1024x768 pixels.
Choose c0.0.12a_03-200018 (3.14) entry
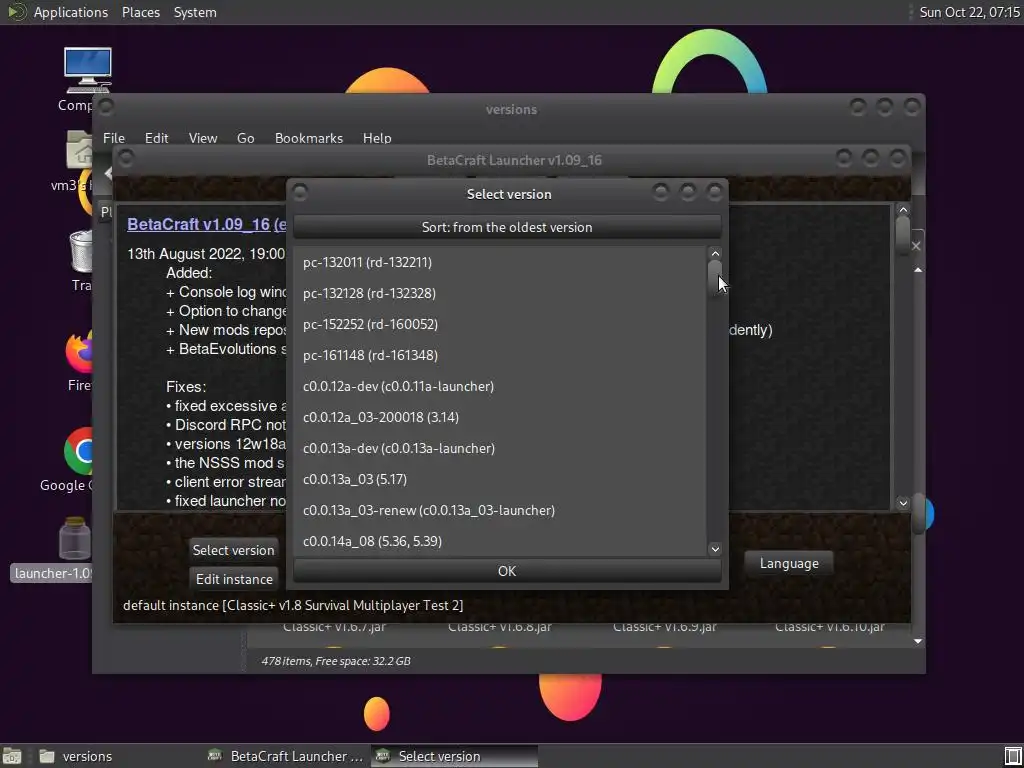(500, 417)
